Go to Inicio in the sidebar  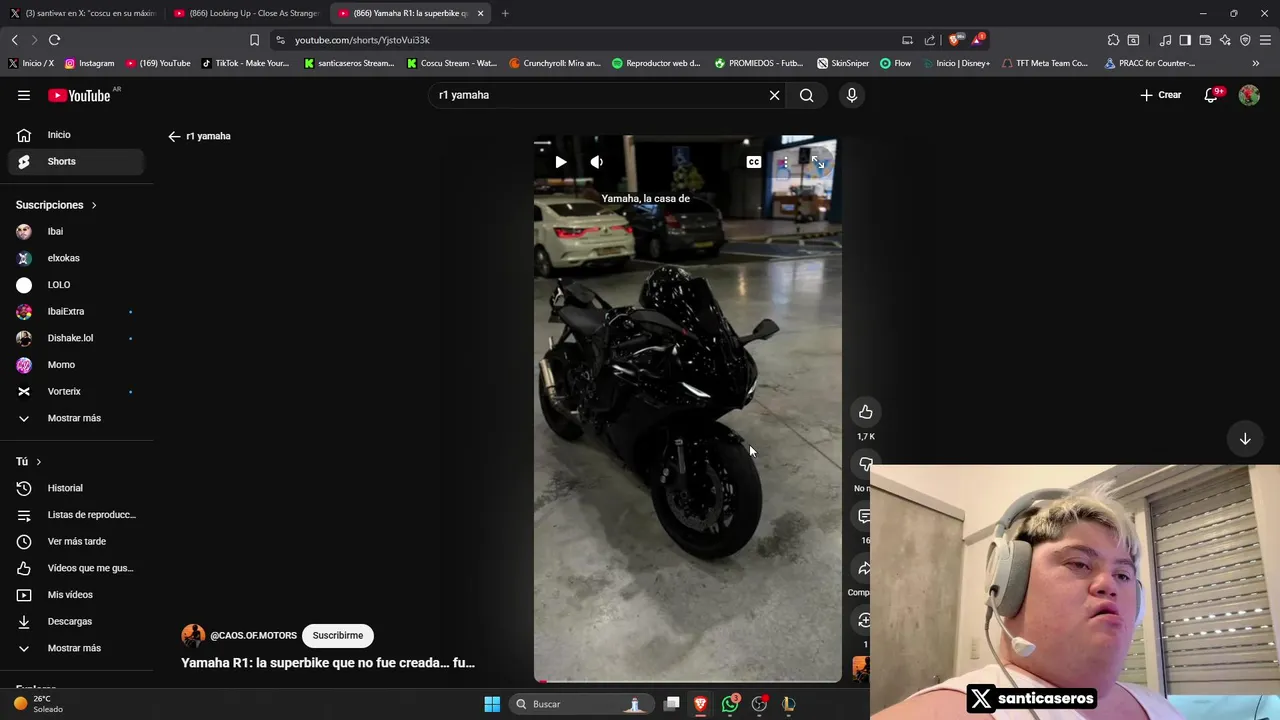[76, 135]
